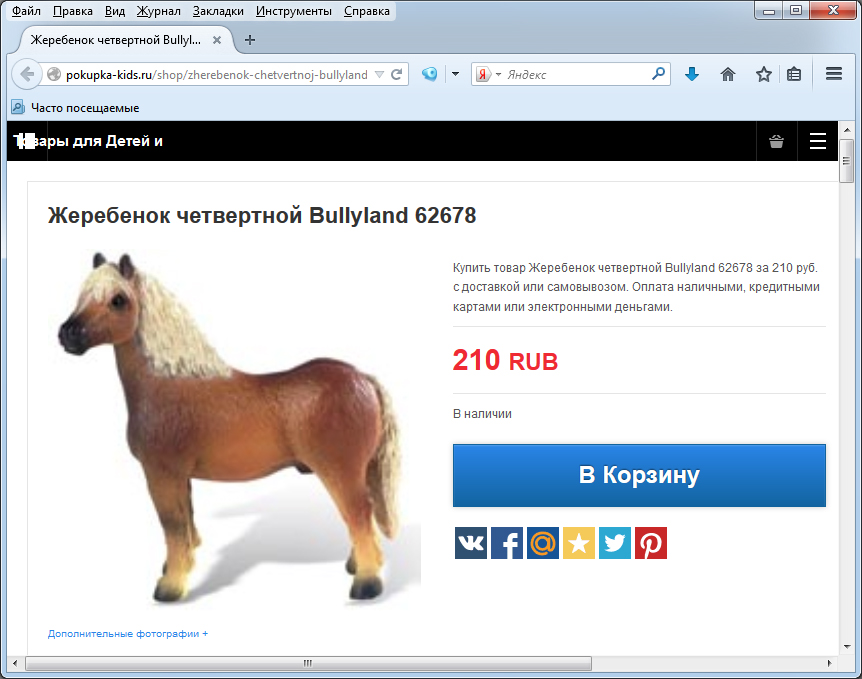862x679 pixels.
Task: Expand the URL history dropdown arrow
Action: (379, 74)
